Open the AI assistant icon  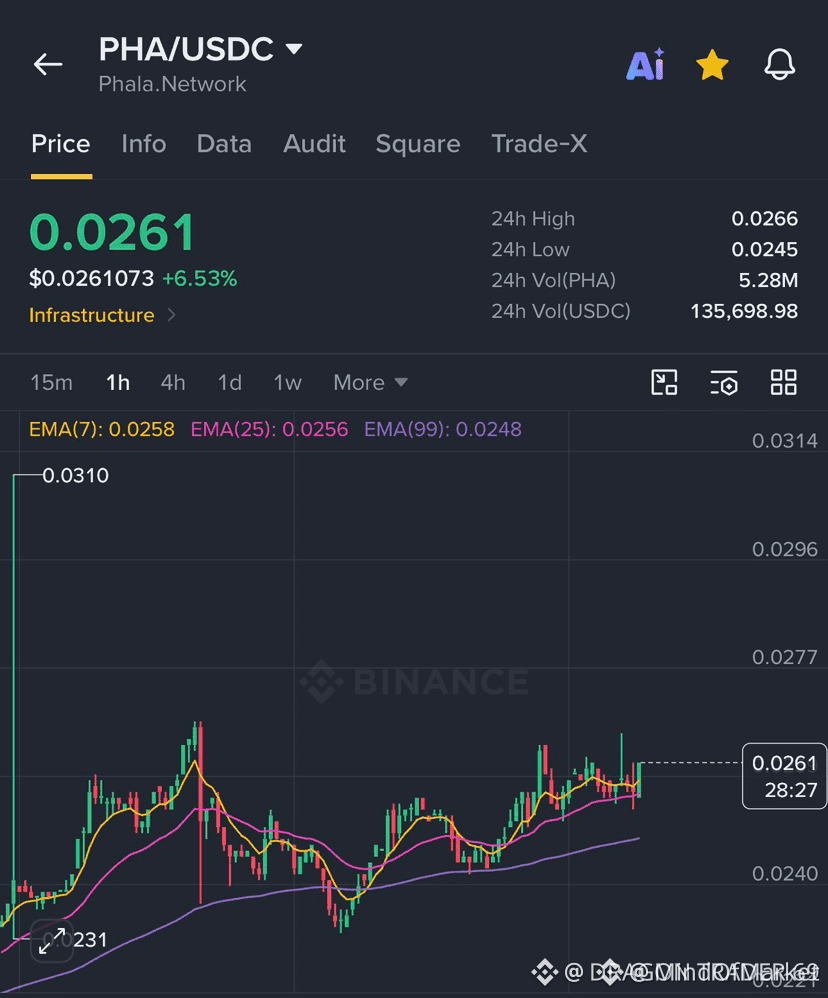(x=646, y=64)
